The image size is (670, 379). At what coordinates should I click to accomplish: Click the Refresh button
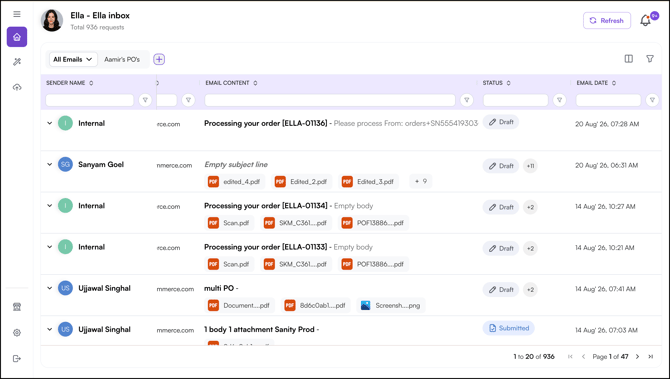click(x=607, y=21)
